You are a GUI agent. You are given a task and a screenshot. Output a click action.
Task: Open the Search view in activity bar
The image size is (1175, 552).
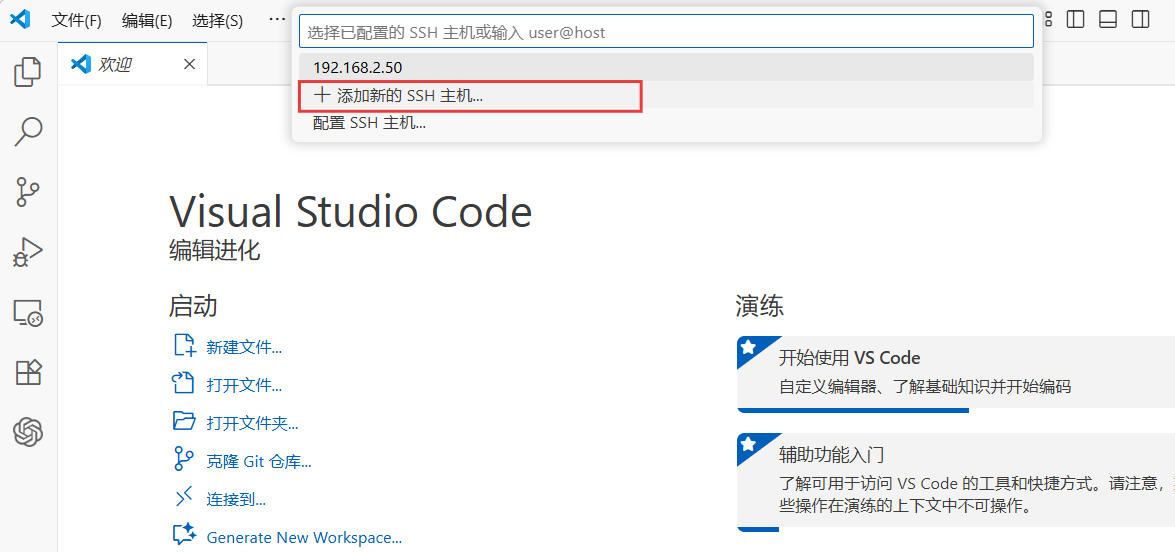coord(28,131)
